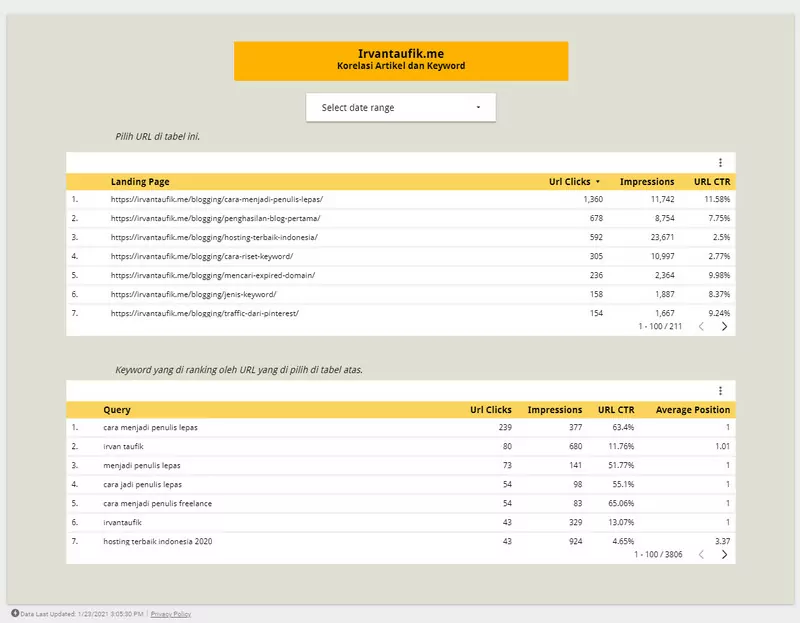Click the 11.58% URL CTR value

coord(717,200)
